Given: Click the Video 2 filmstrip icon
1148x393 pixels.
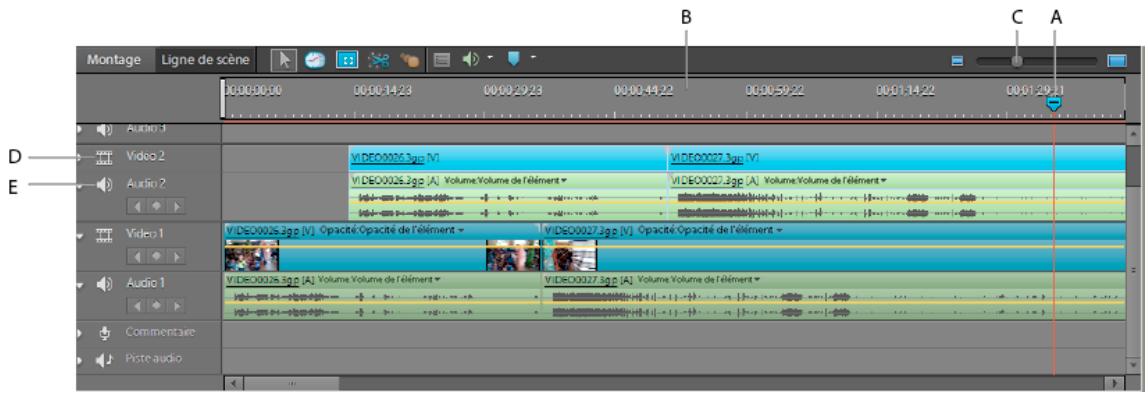Looking at the screenshot, I should 105,157.
